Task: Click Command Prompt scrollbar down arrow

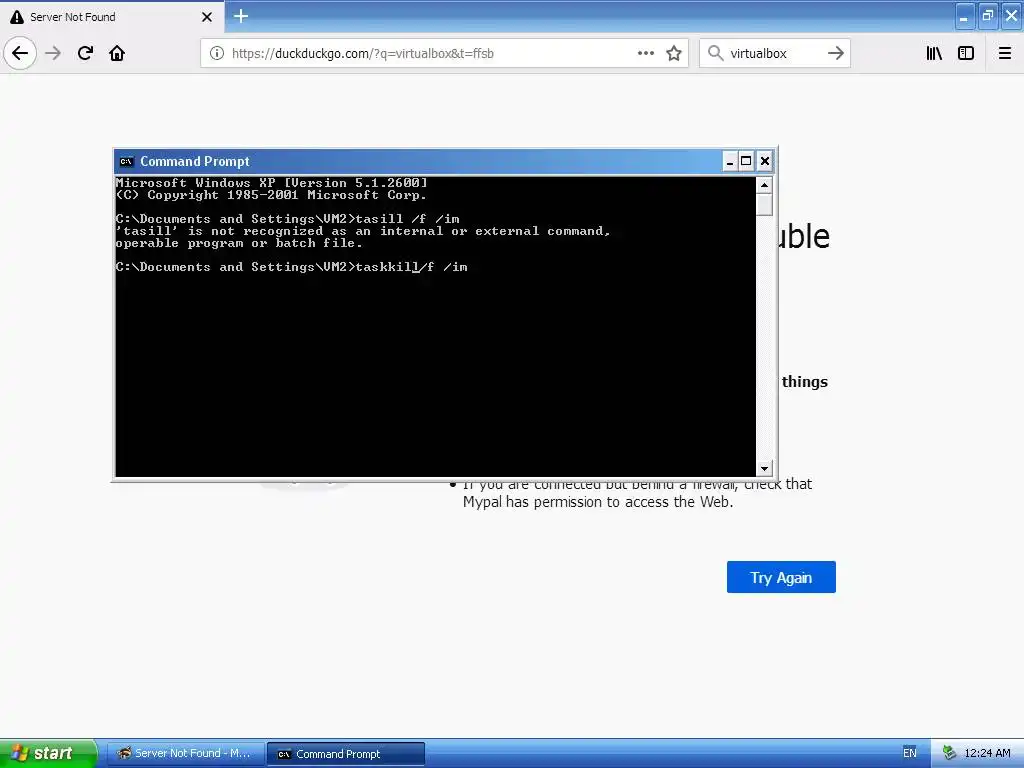Action: point(764,468)
